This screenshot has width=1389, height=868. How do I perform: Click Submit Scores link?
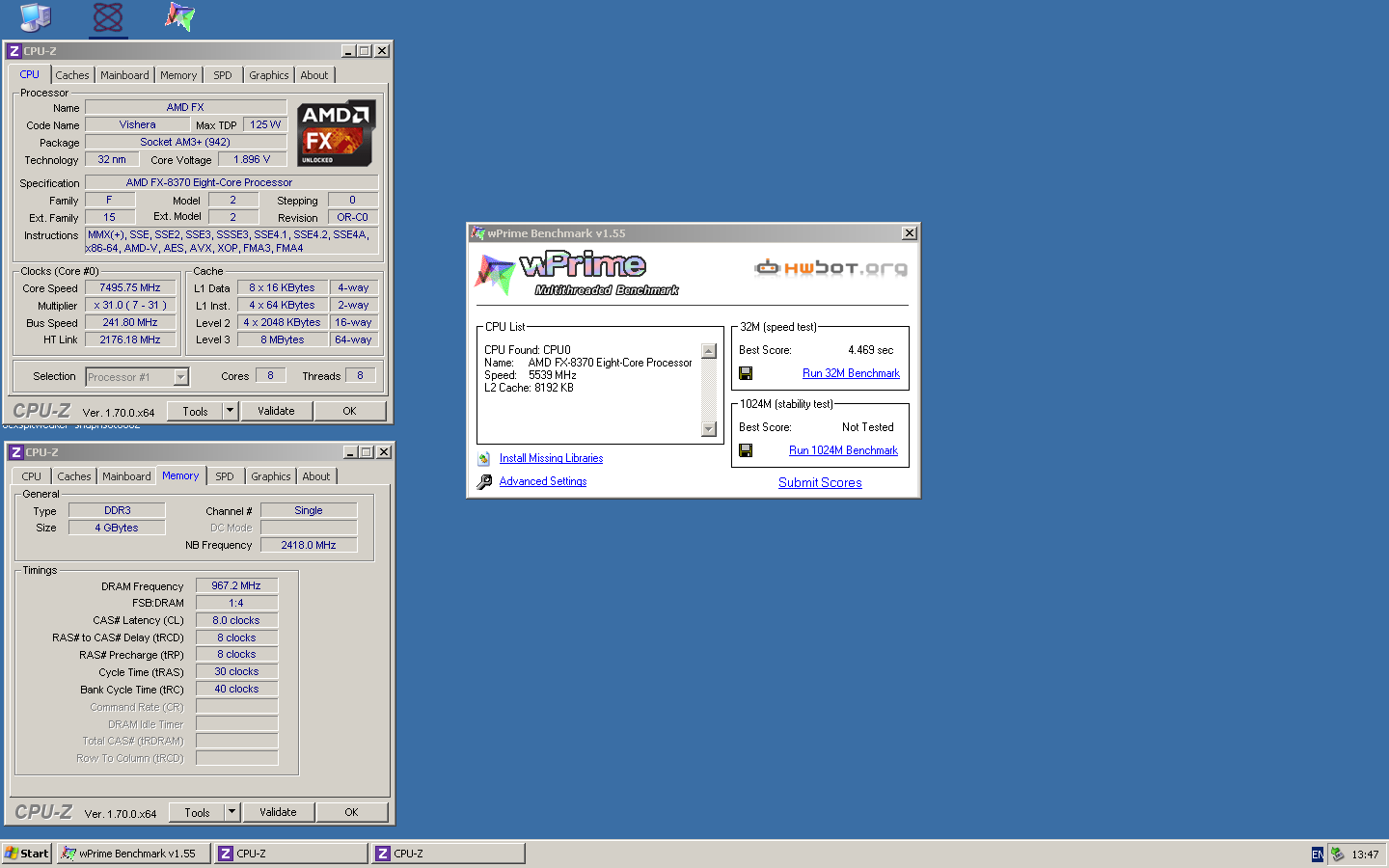click(x=820, y=482)
